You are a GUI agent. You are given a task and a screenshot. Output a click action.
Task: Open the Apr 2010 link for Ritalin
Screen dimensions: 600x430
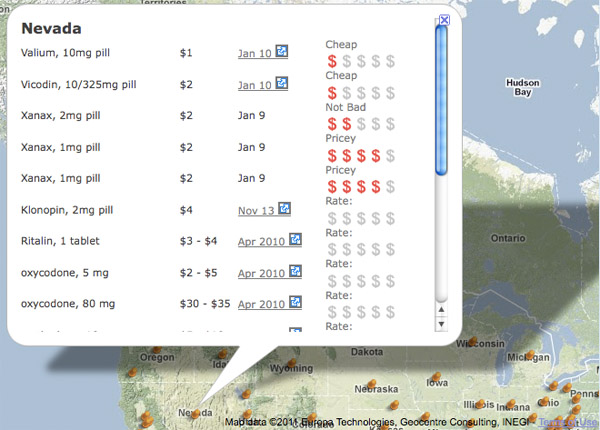point(261,241)
